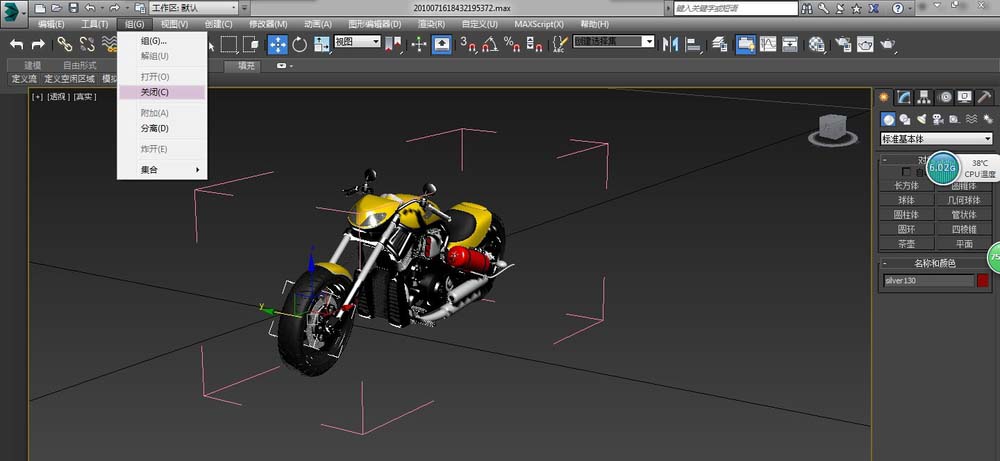The image size is (1000, 461).
Task: Open the Material Editor sphere icon
Action: click(x=817, y=44)
